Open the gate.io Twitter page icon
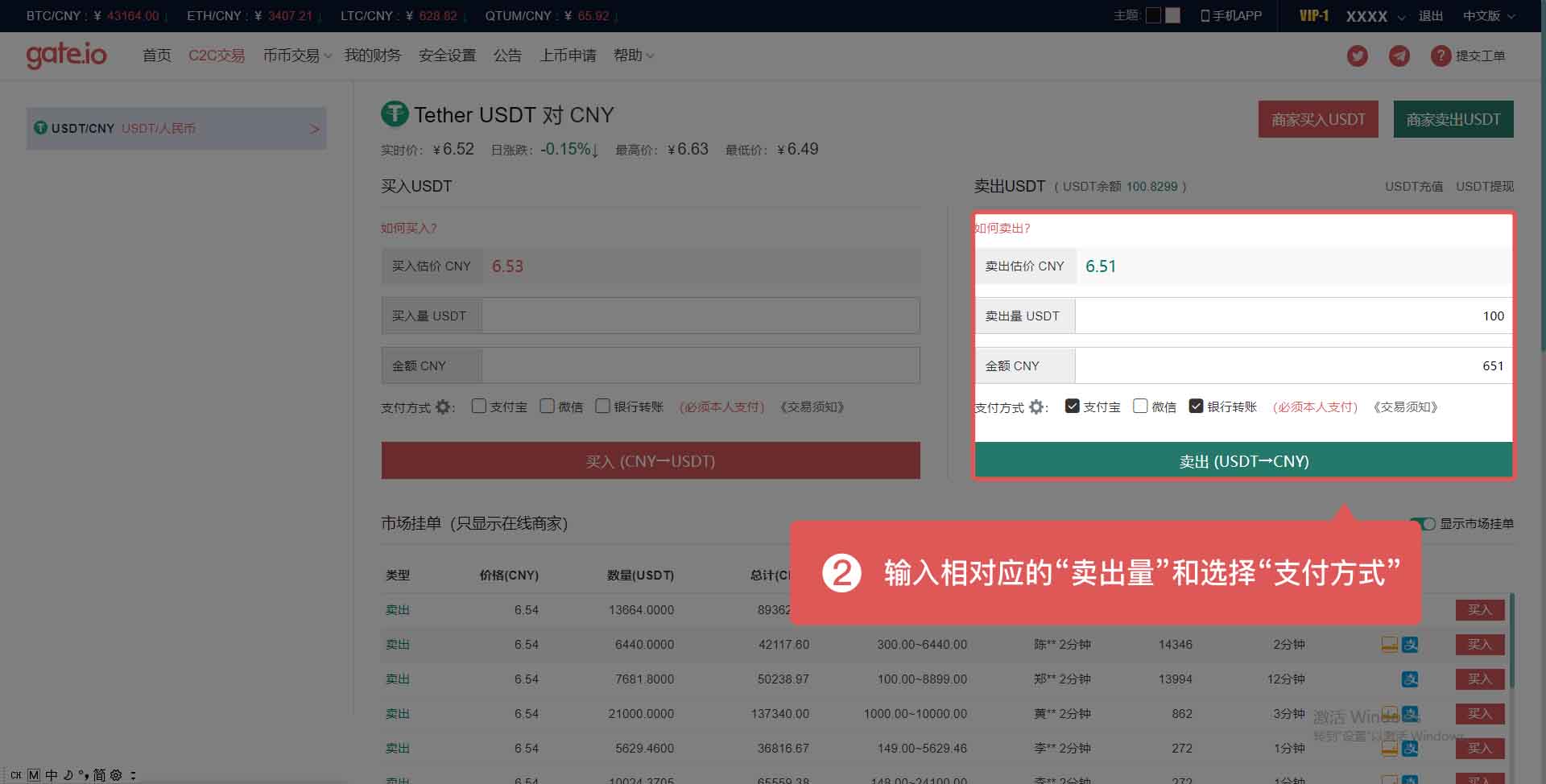The height and width of the screenshot is (784, 1546). tap(1358, 56)
